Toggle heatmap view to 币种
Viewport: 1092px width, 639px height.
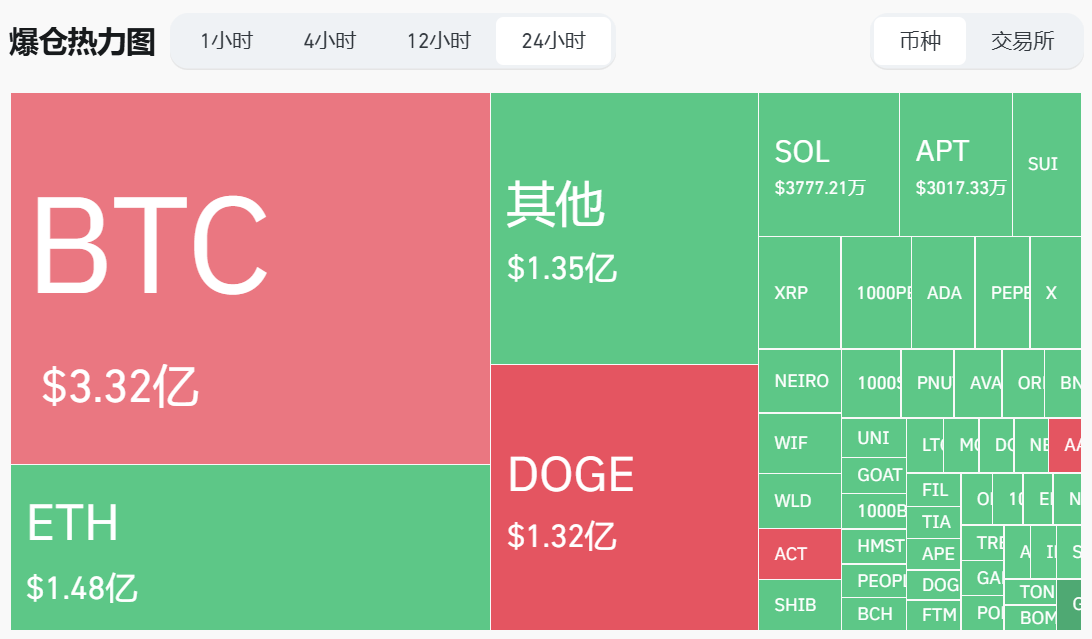[920, 41]
